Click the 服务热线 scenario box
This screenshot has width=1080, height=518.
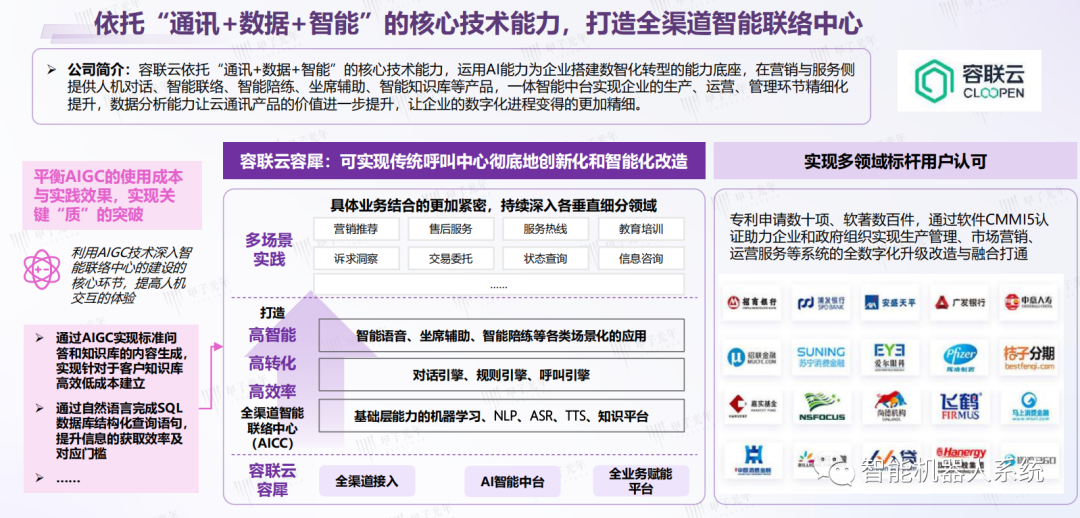click(x=546, y=229)
